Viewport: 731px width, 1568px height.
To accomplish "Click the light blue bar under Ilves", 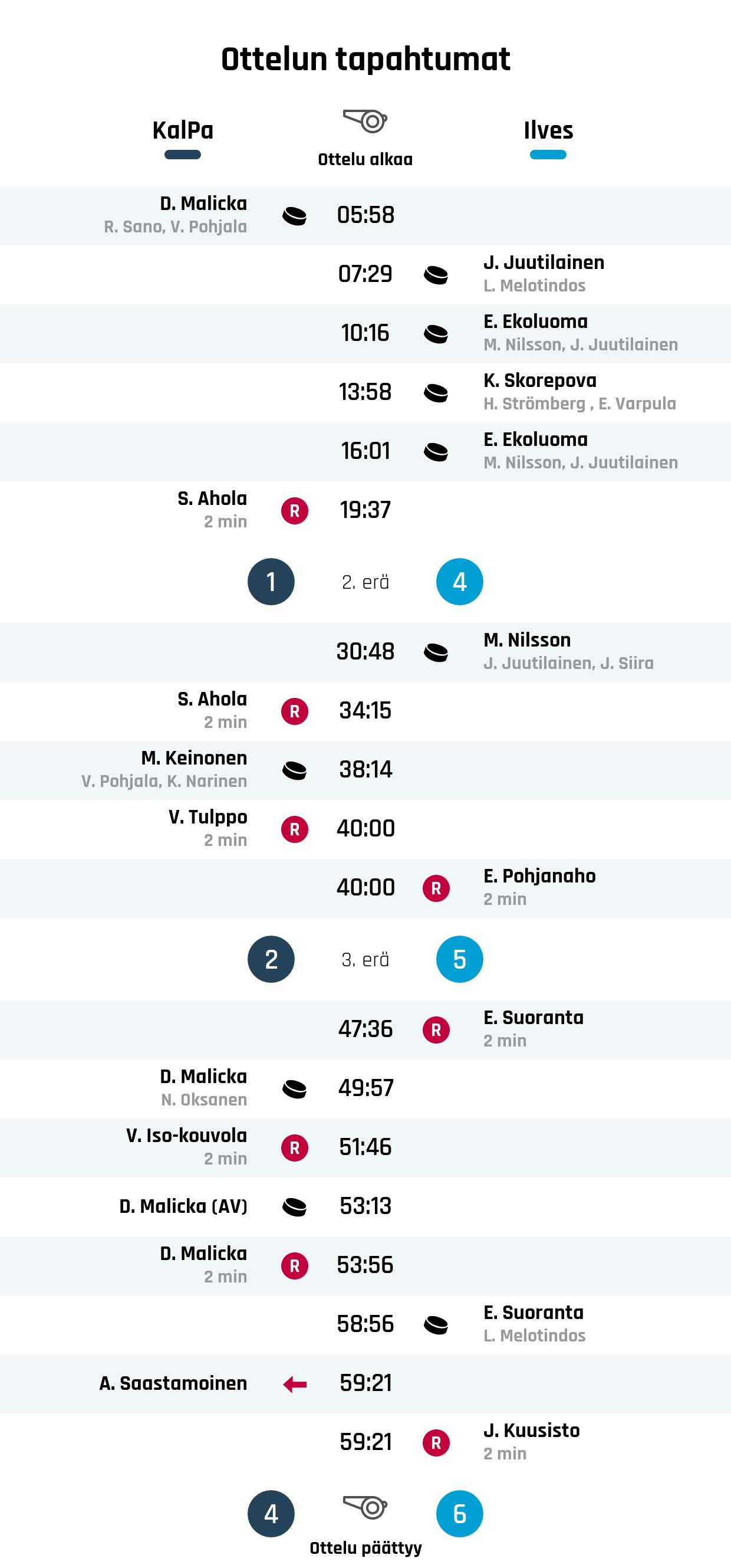I will click(x=548, y=155).
